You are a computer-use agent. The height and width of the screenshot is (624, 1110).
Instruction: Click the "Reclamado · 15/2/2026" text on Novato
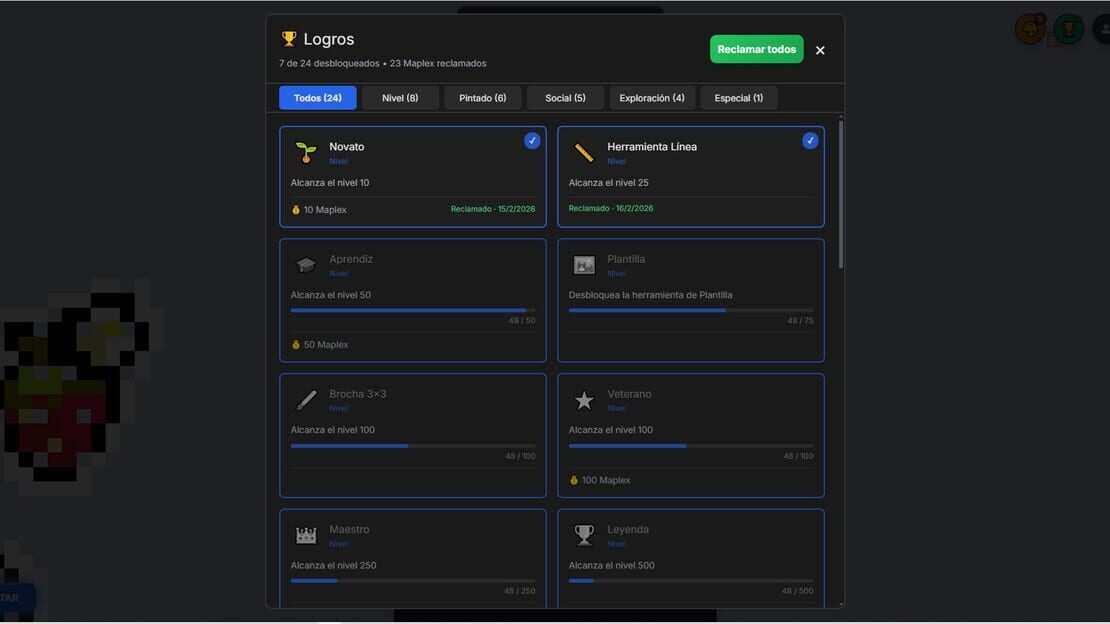point(493,209)
